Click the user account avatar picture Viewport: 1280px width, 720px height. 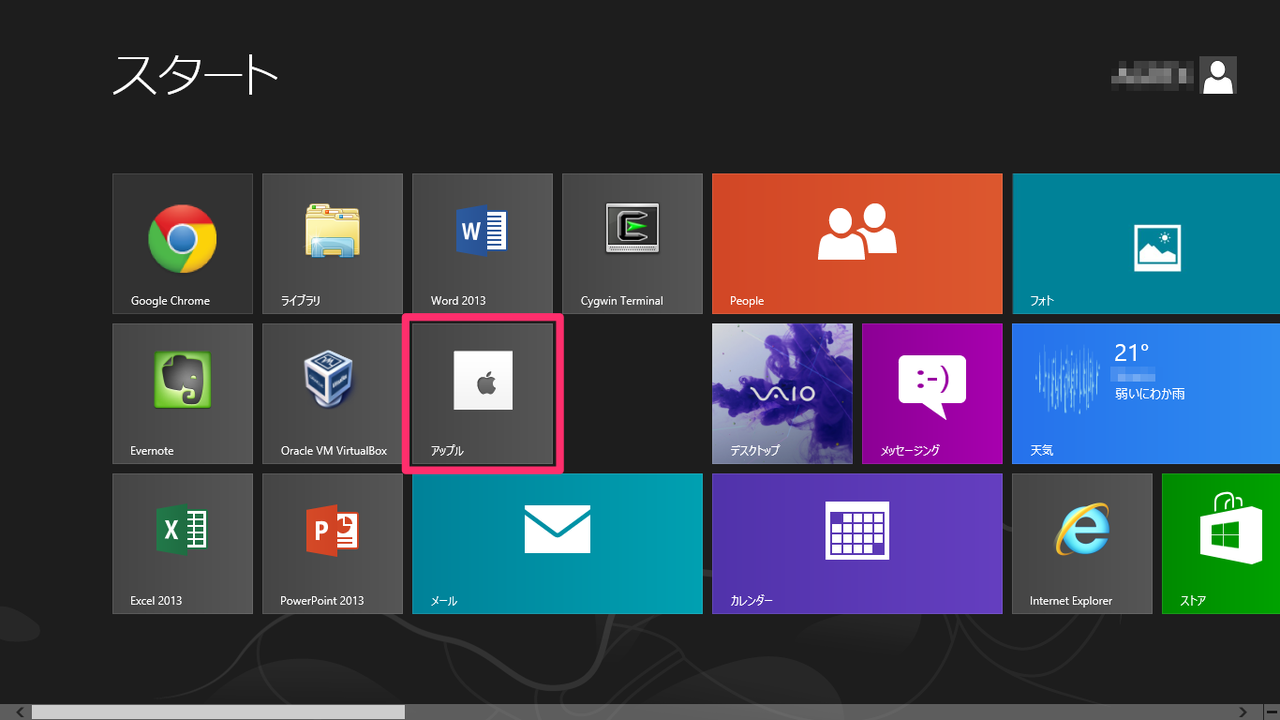click(x=1218, y=75)
